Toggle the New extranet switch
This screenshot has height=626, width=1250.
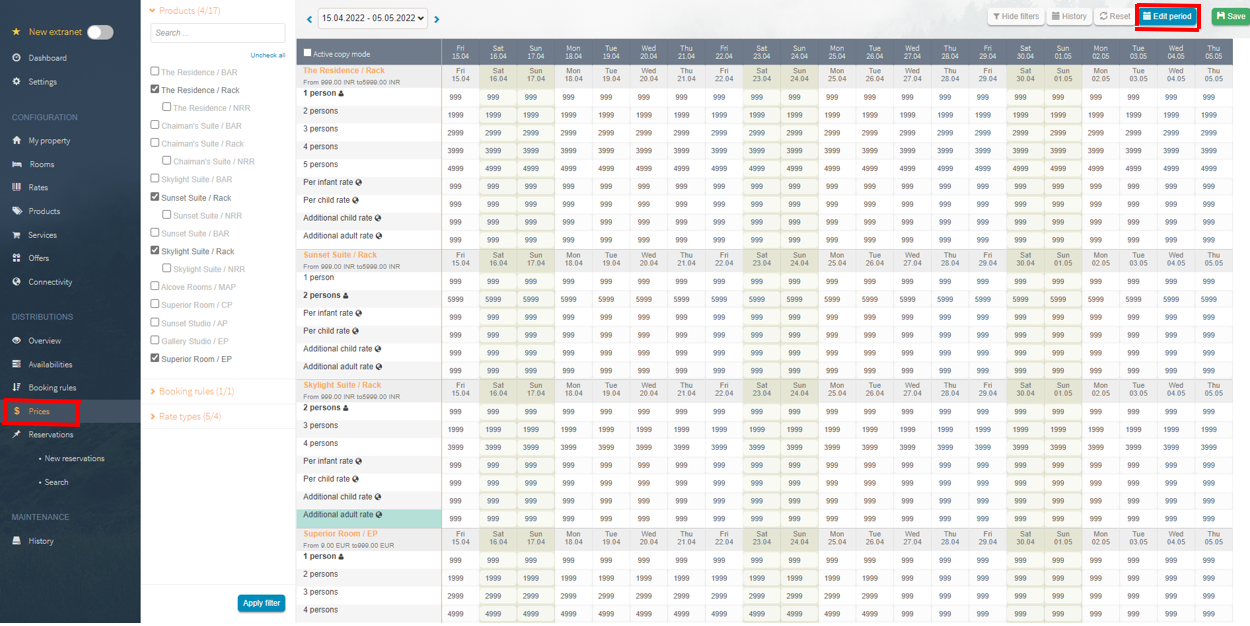click(100, 32)
